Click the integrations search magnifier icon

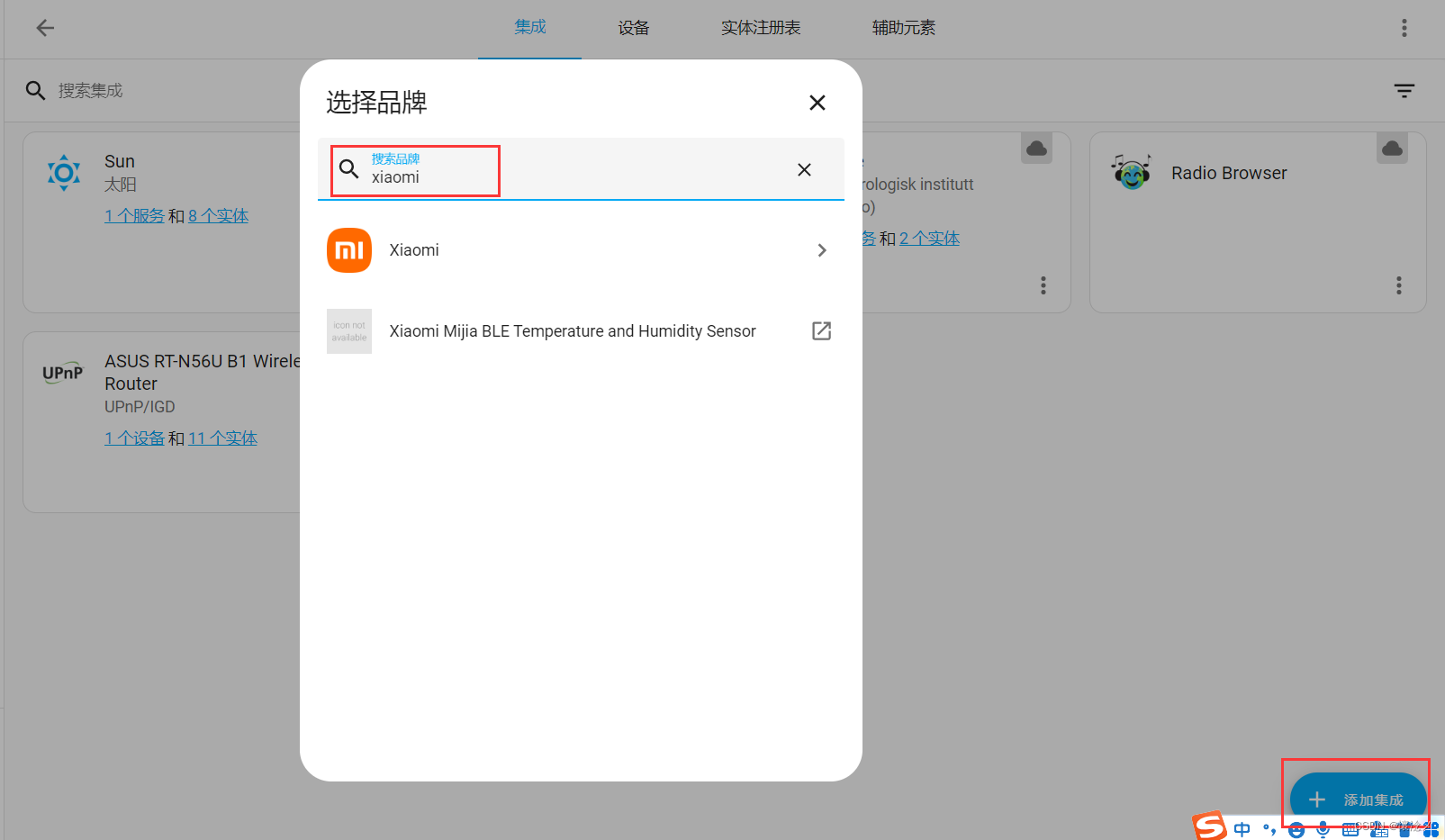tap(35, 91)
